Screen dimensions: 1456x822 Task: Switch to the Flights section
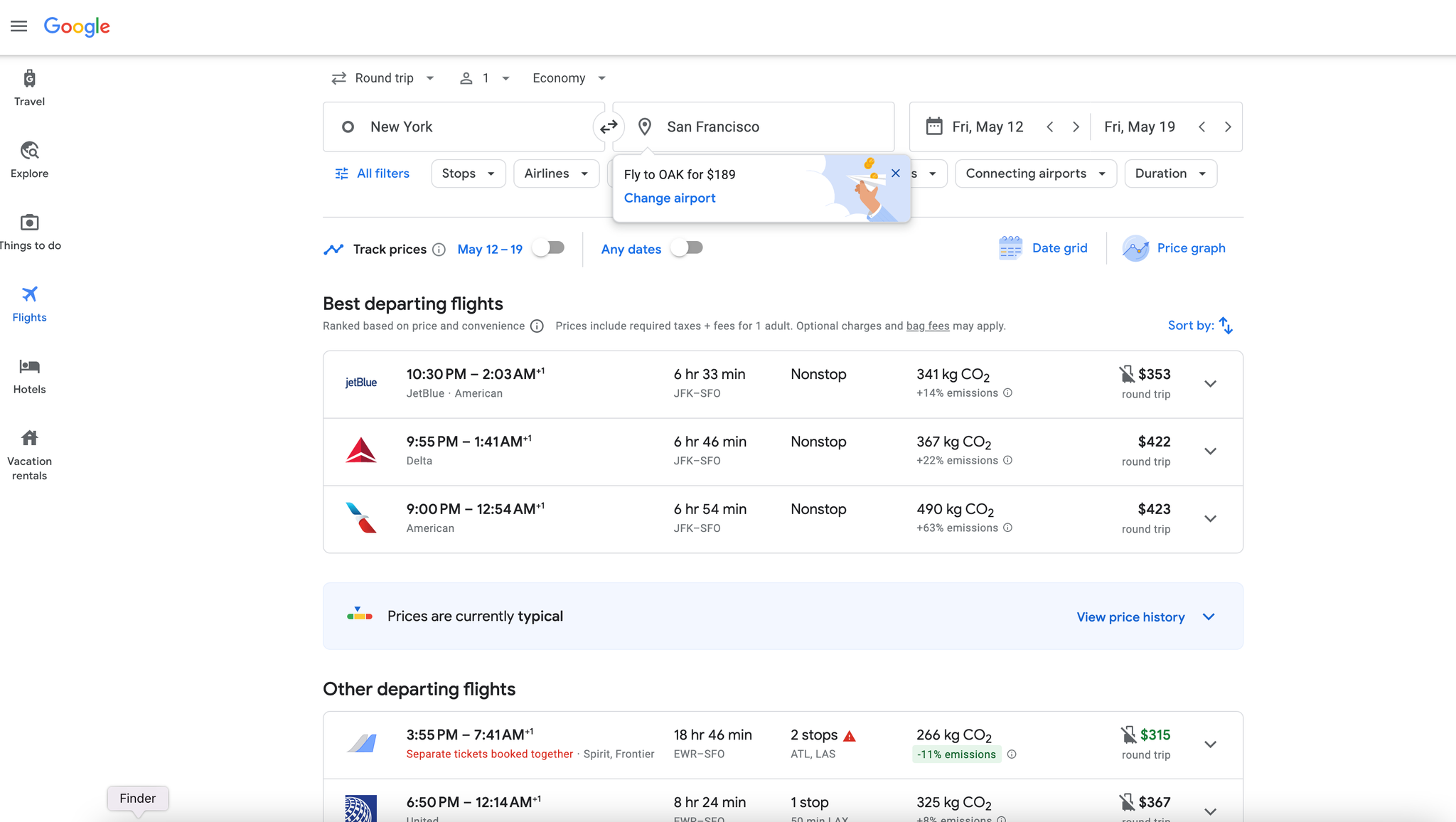[29, 304]
